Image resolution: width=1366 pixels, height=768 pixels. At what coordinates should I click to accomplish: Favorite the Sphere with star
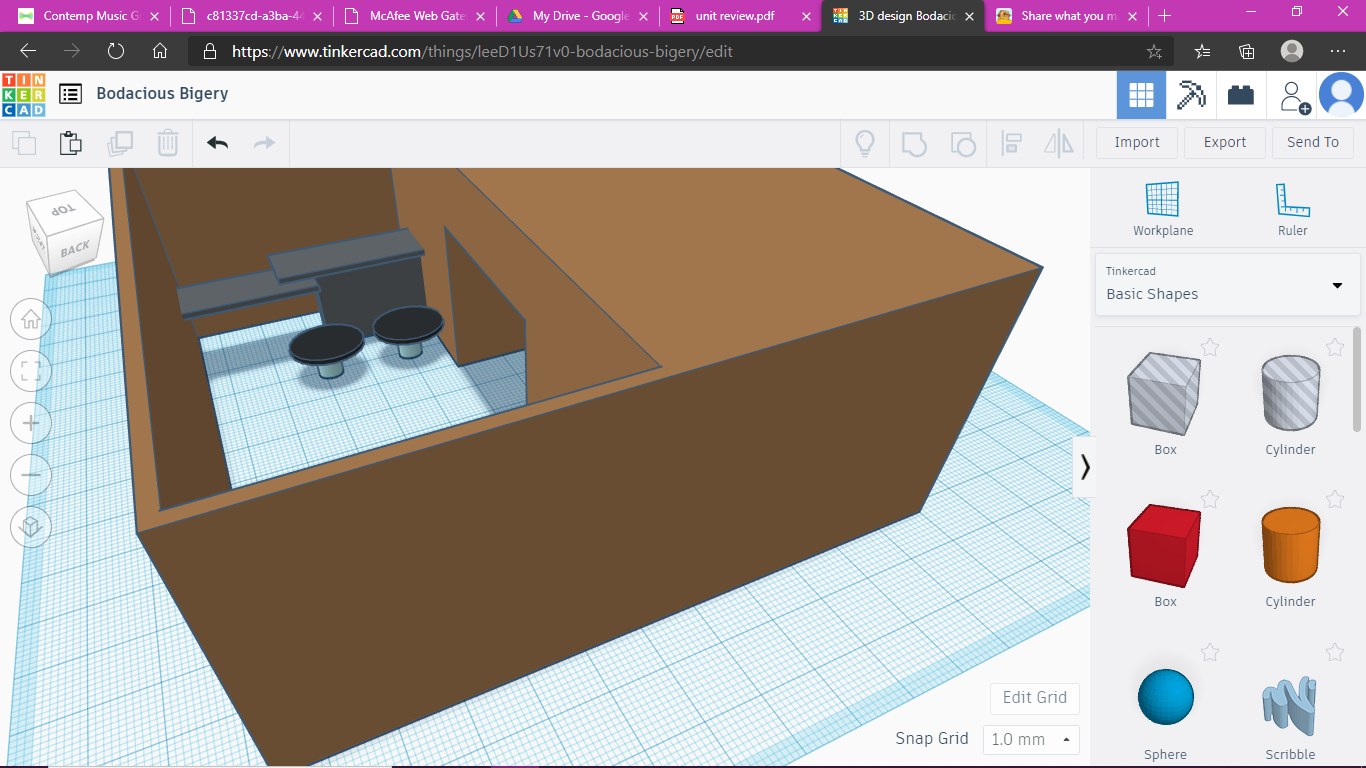click(1210, 653)
